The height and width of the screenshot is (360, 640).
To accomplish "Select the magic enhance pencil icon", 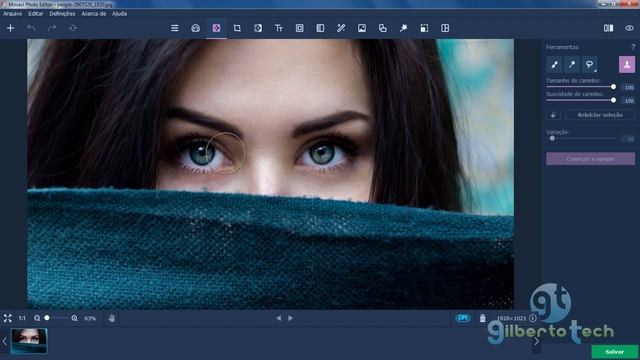I will [341, 28].
